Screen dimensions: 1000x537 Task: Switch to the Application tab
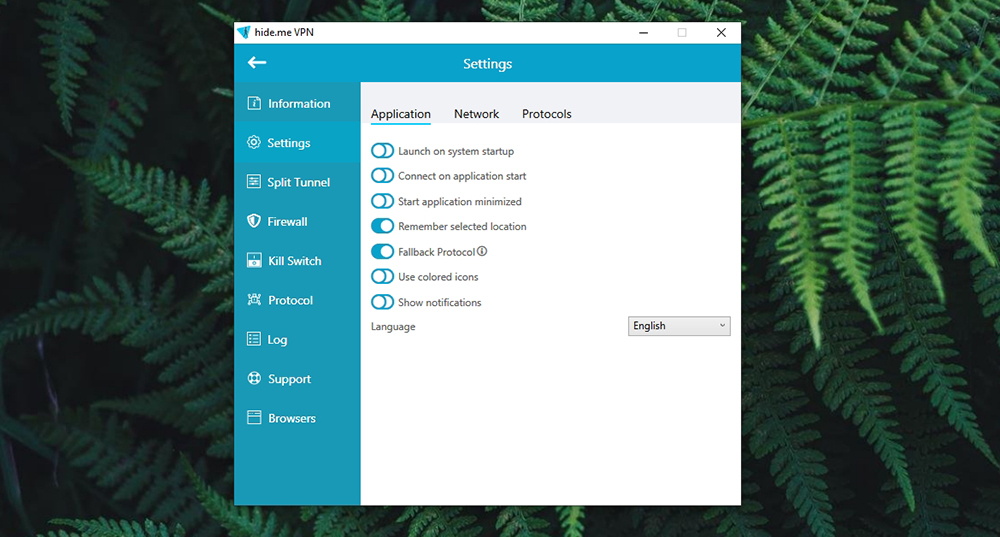point(401,114)
